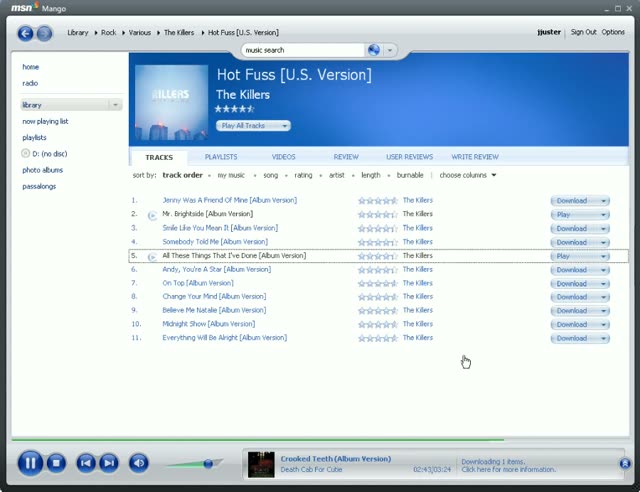Switch to the TRACKS tab
The image size is (640, 492).
(x=159, y=158)
